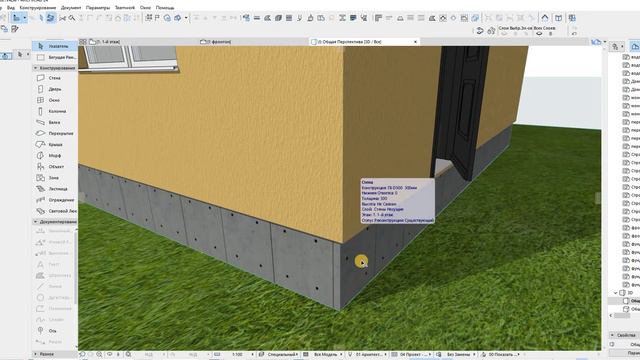Click the grid snap icon in top toolbar
Image resolution: width=640 pixels, height=360 pixels.
(149, 18)
